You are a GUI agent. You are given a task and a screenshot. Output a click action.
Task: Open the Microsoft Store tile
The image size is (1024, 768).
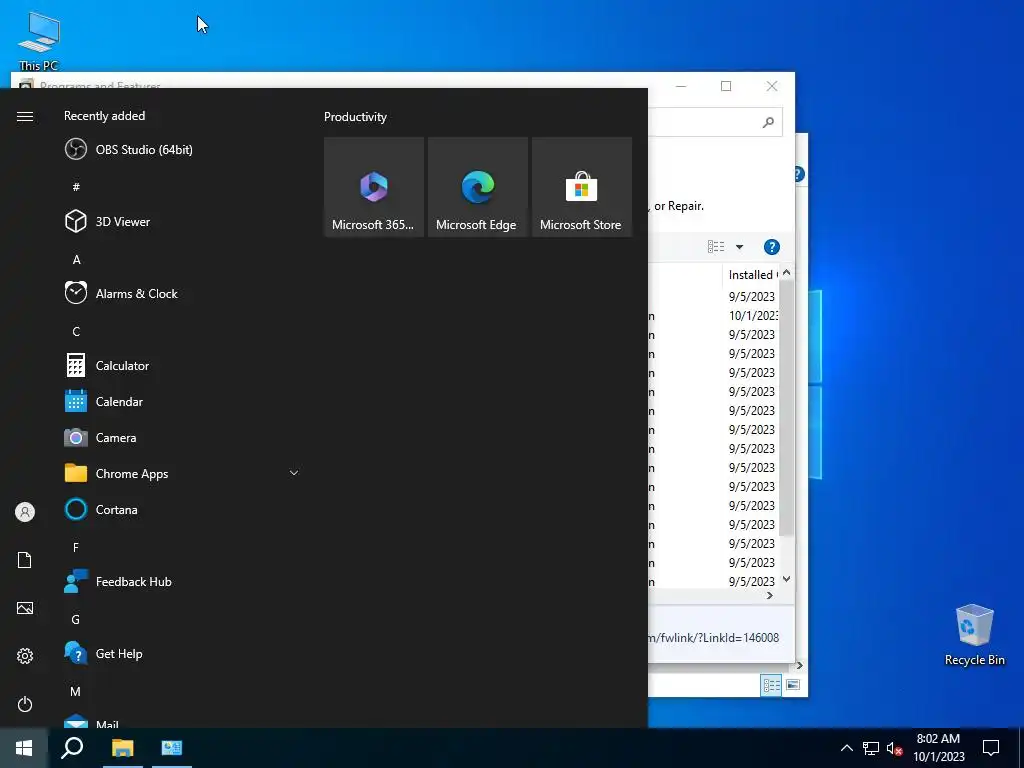tap(581, 187)
